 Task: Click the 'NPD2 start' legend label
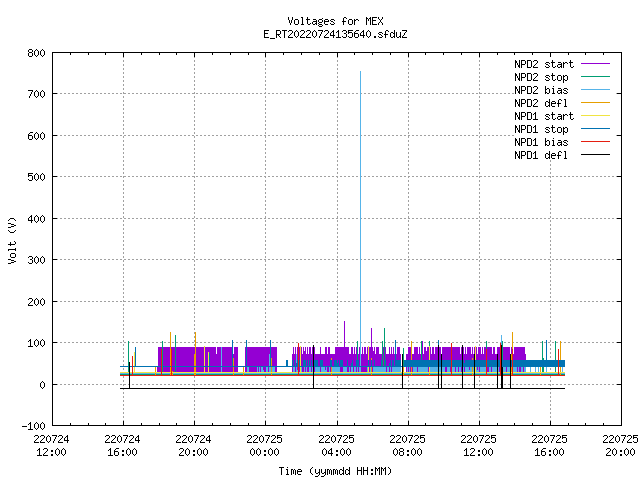point(544,64)
